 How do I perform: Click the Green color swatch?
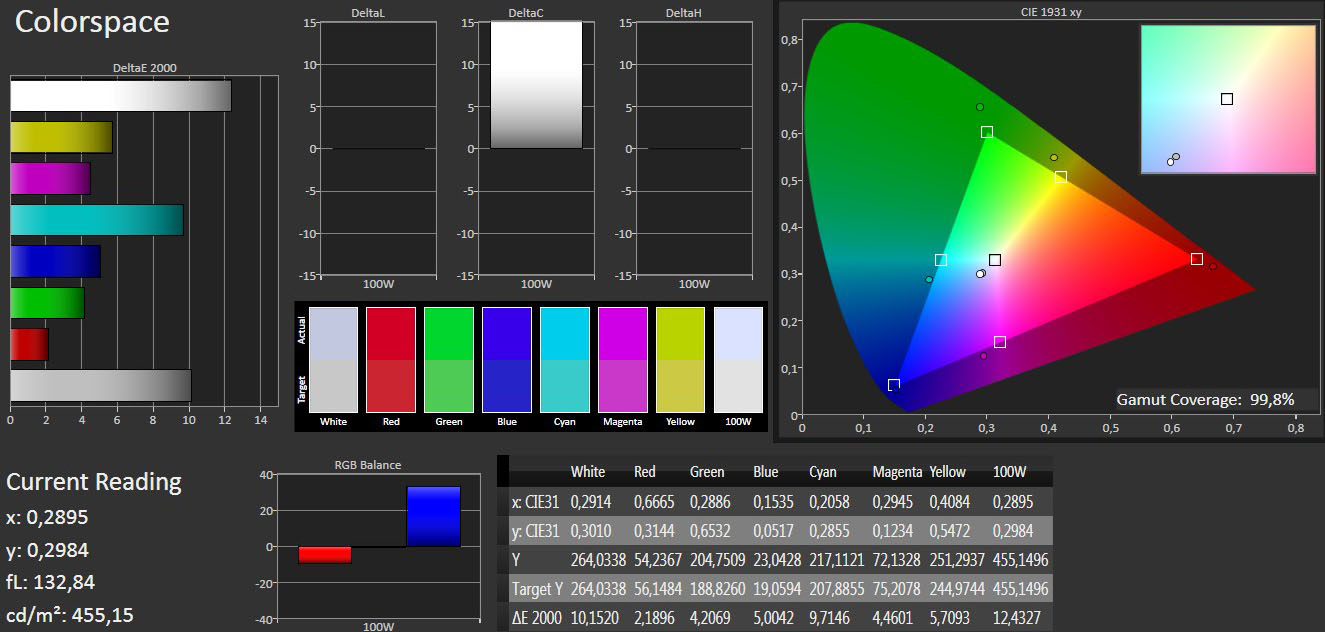[449, 360]
